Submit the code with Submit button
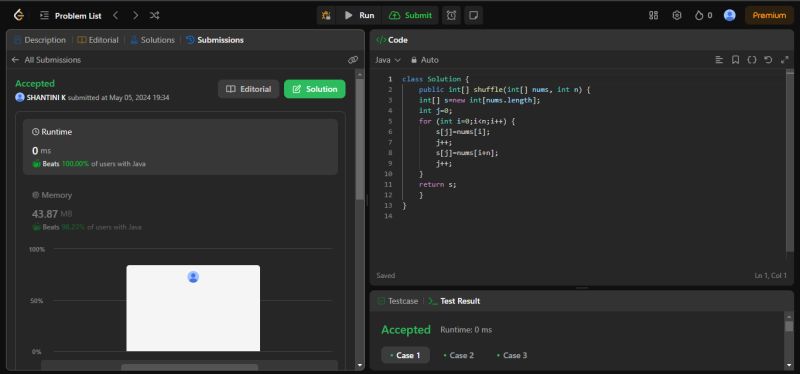Viewport: 800px width, 374px height. point(410,15)
